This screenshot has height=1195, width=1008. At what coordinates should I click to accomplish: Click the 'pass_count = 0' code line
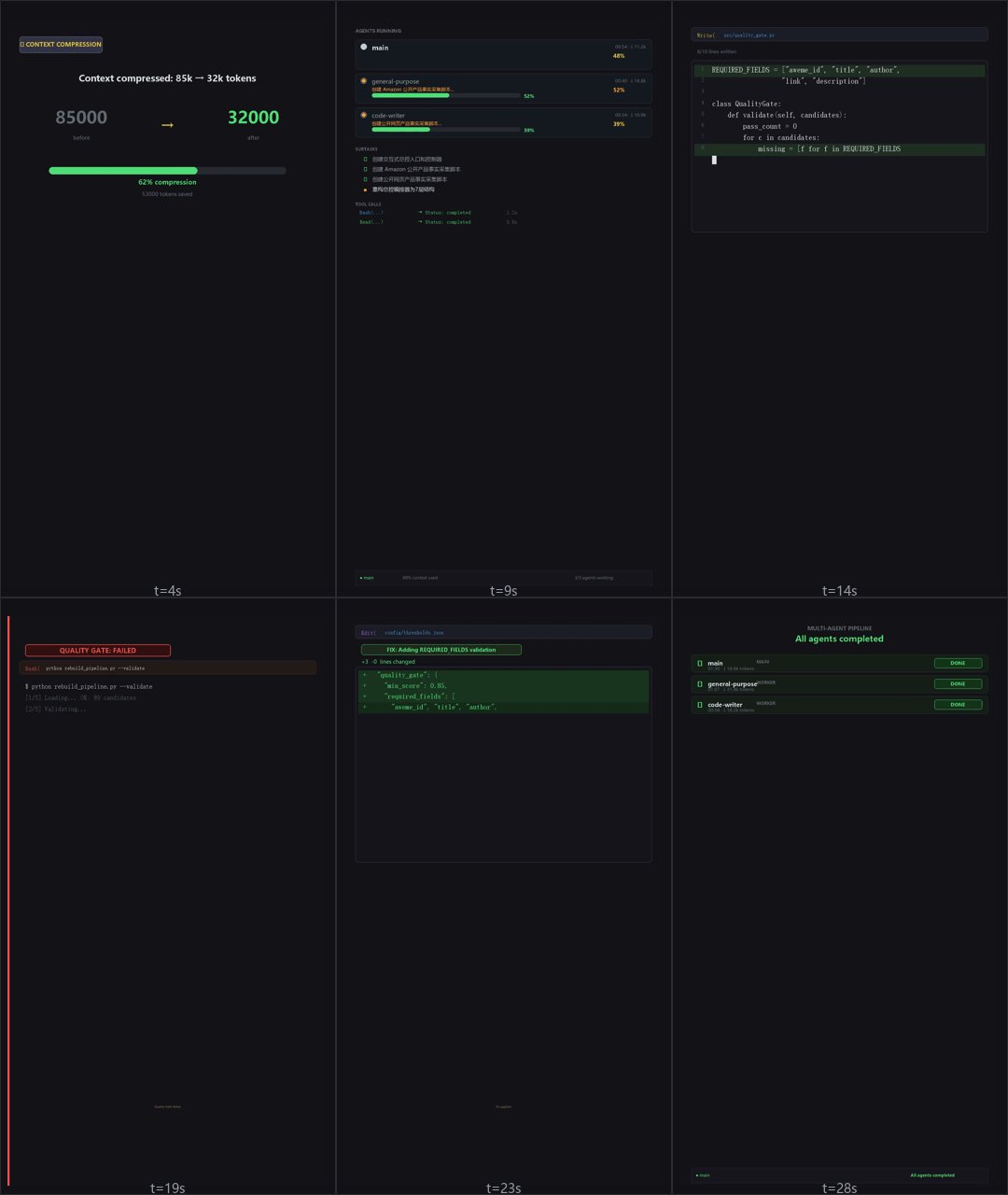click(x=769, y=126)
